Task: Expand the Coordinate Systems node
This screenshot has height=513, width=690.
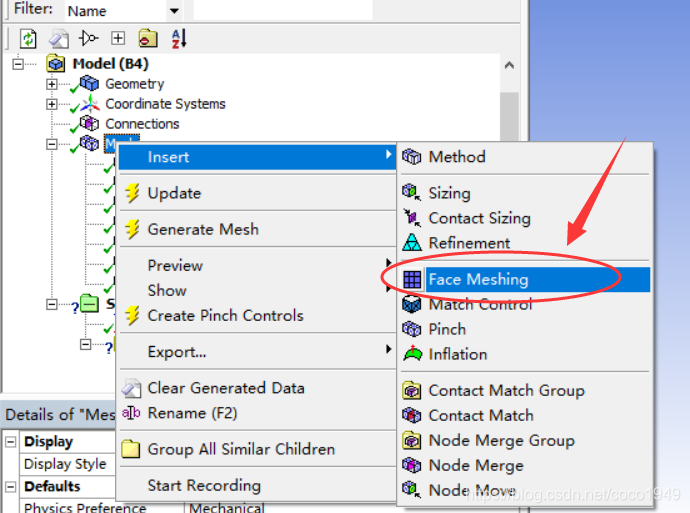Action: [51, 104]
